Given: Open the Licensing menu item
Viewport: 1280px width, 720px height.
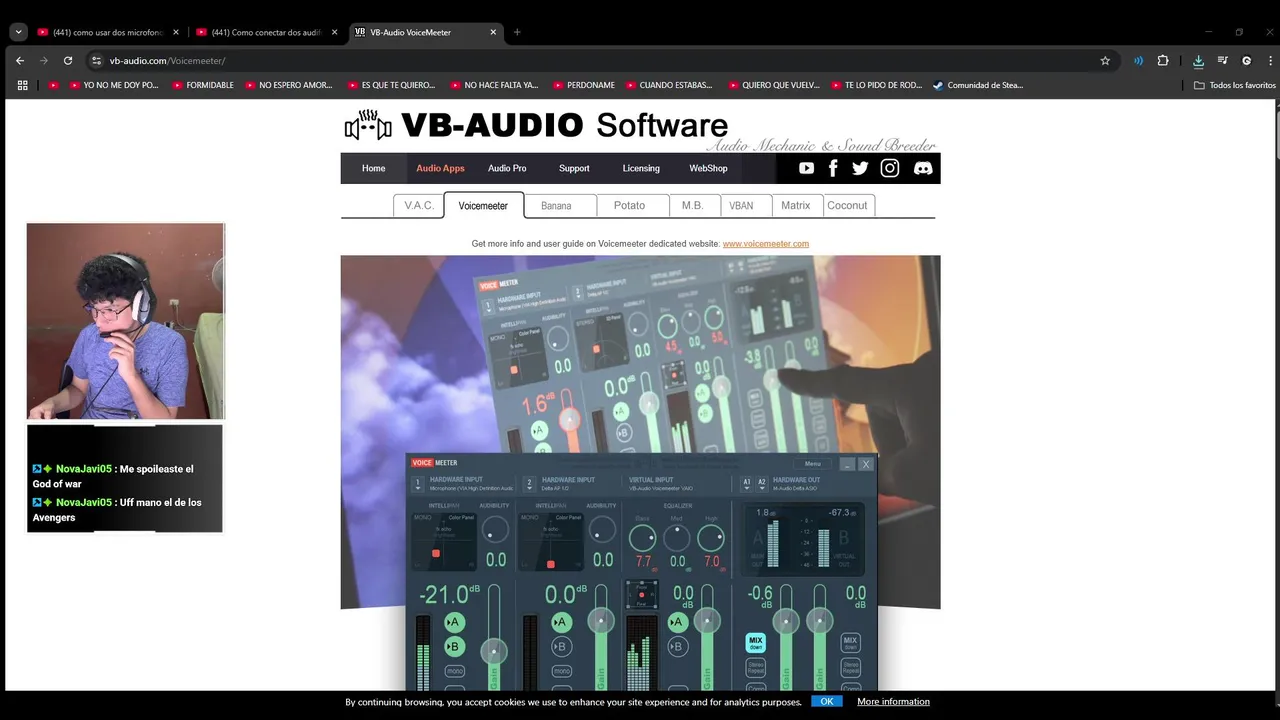Looking at the screenshot, I should tap(641, 168).
